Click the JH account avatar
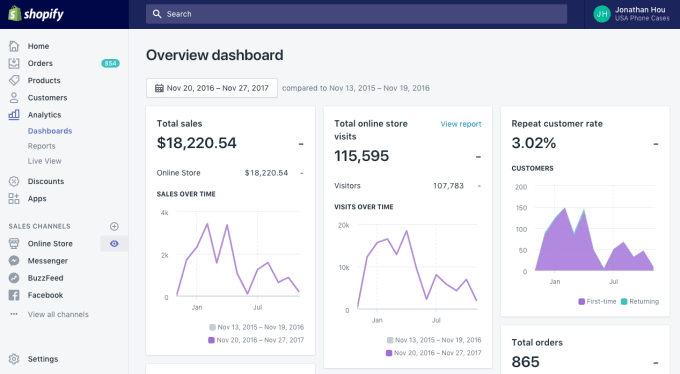This screenshot has width=680, height=374. [602, 14]
